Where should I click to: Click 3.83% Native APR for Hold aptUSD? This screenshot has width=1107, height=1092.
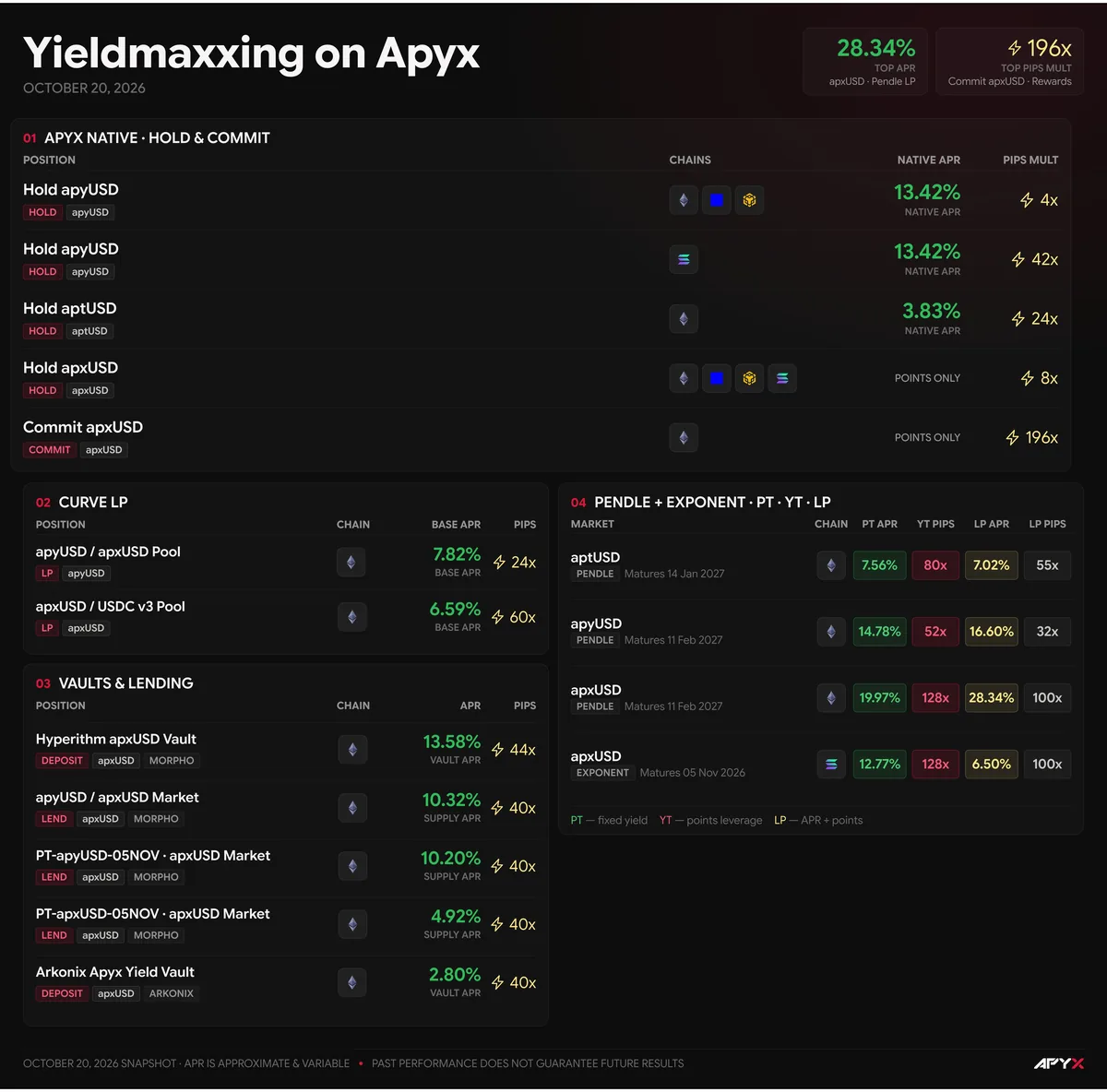pyautogui.click(x=931, y=312)
